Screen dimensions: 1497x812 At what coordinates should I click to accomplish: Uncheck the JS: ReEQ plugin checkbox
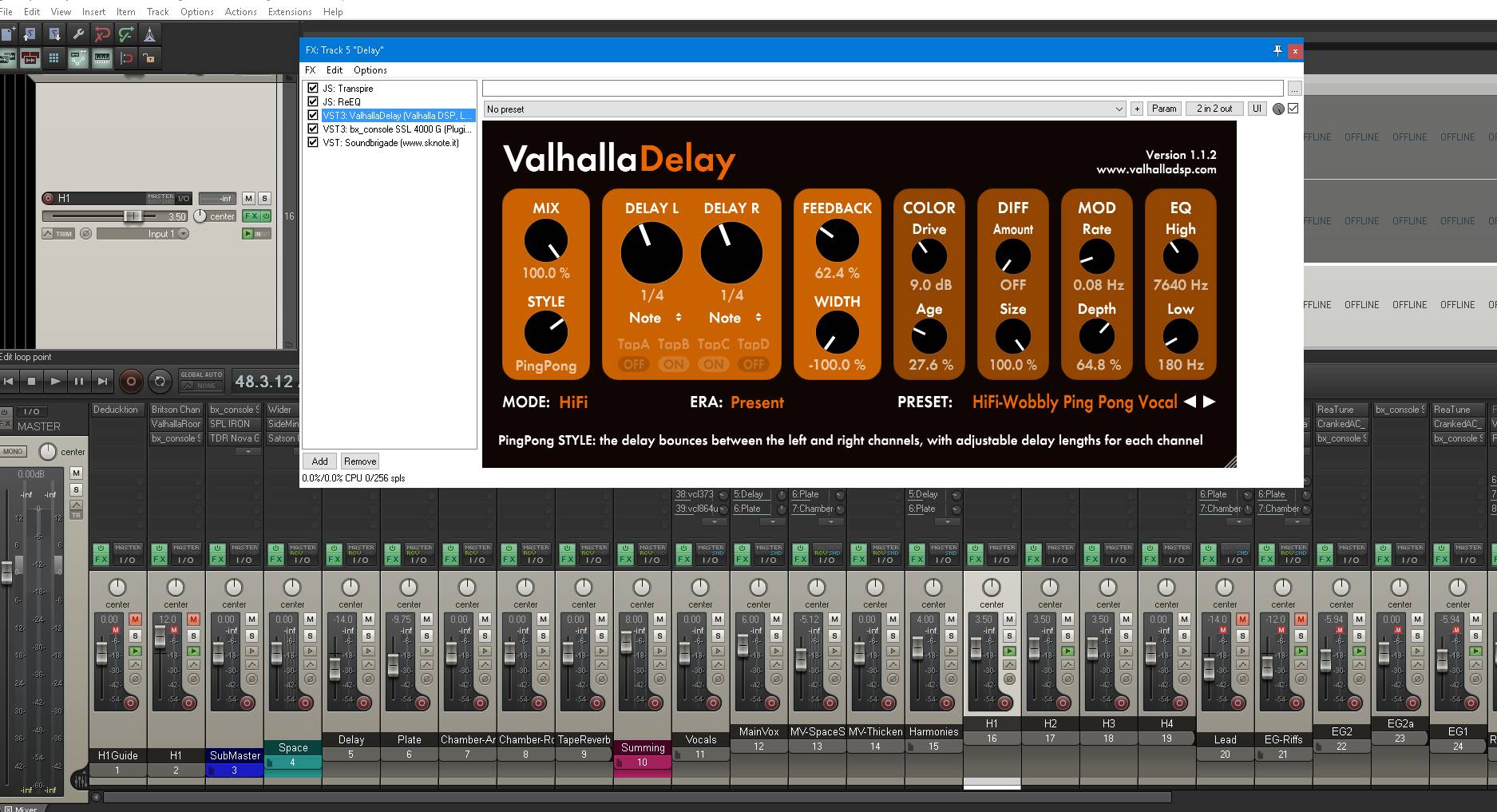(313, 101)
